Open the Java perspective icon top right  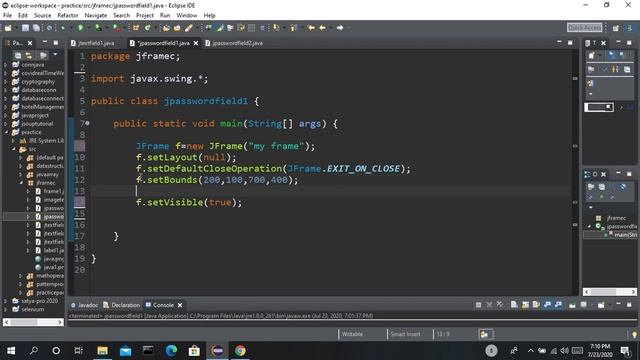(x=630, y=28)
